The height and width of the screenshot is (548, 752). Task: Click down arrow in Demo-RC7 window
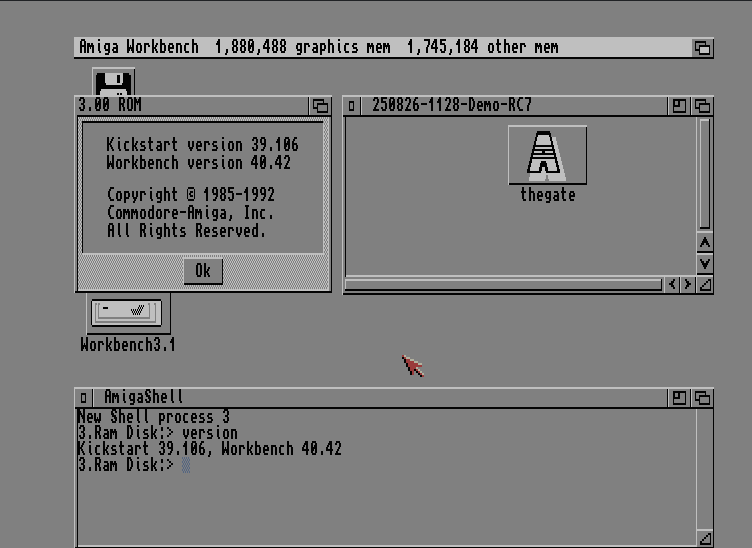coord(705,263)
